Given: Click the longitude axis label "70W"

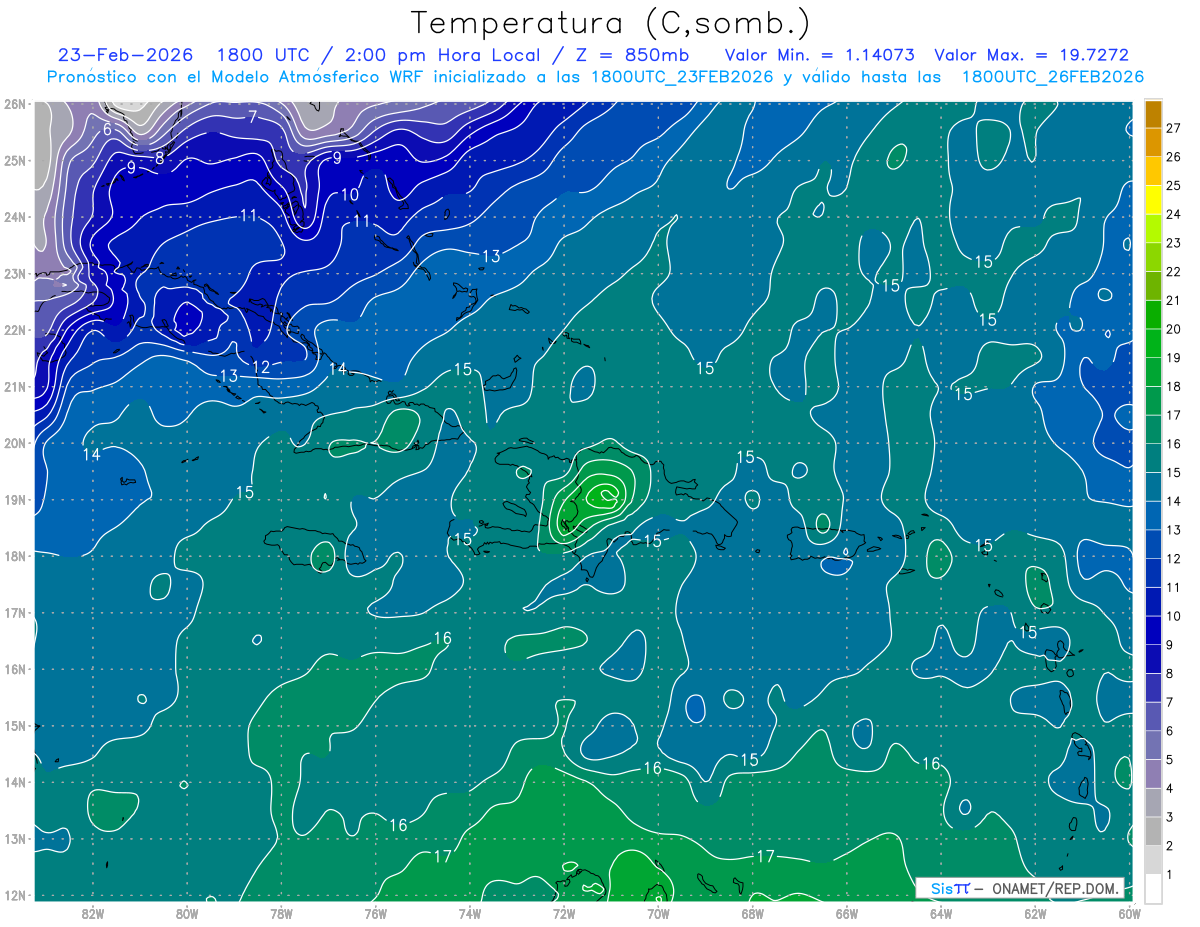Looking at the screenshot, I should [658, 912].
